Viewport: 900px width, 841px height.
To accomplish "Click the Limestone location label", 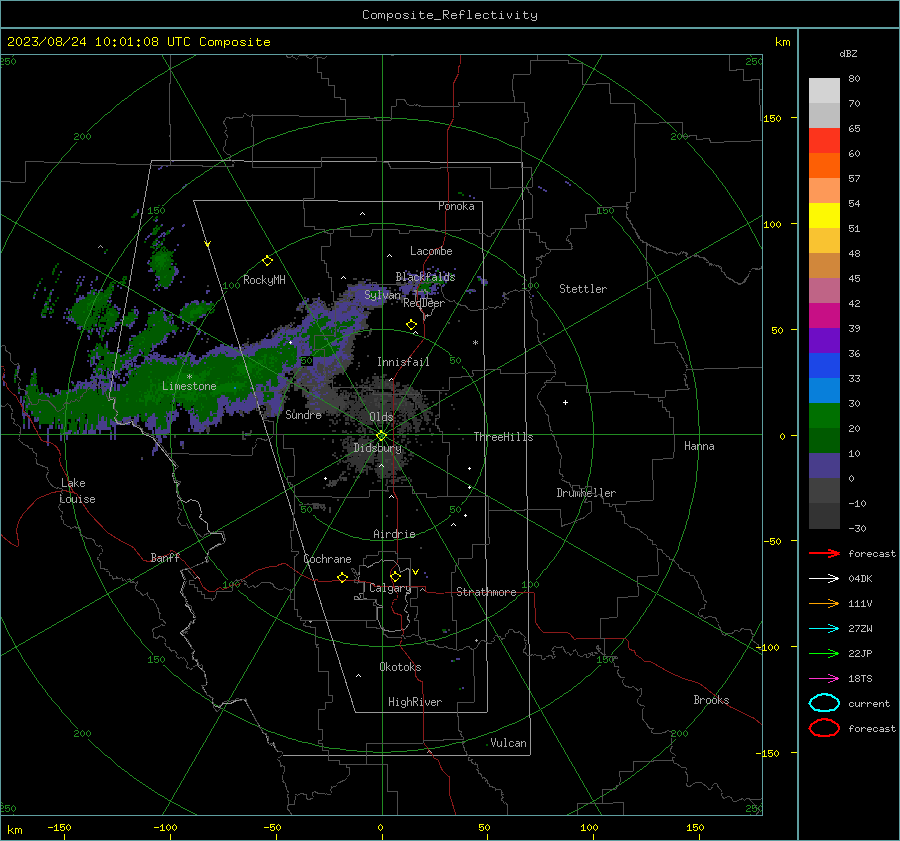I will pos(189,386).
